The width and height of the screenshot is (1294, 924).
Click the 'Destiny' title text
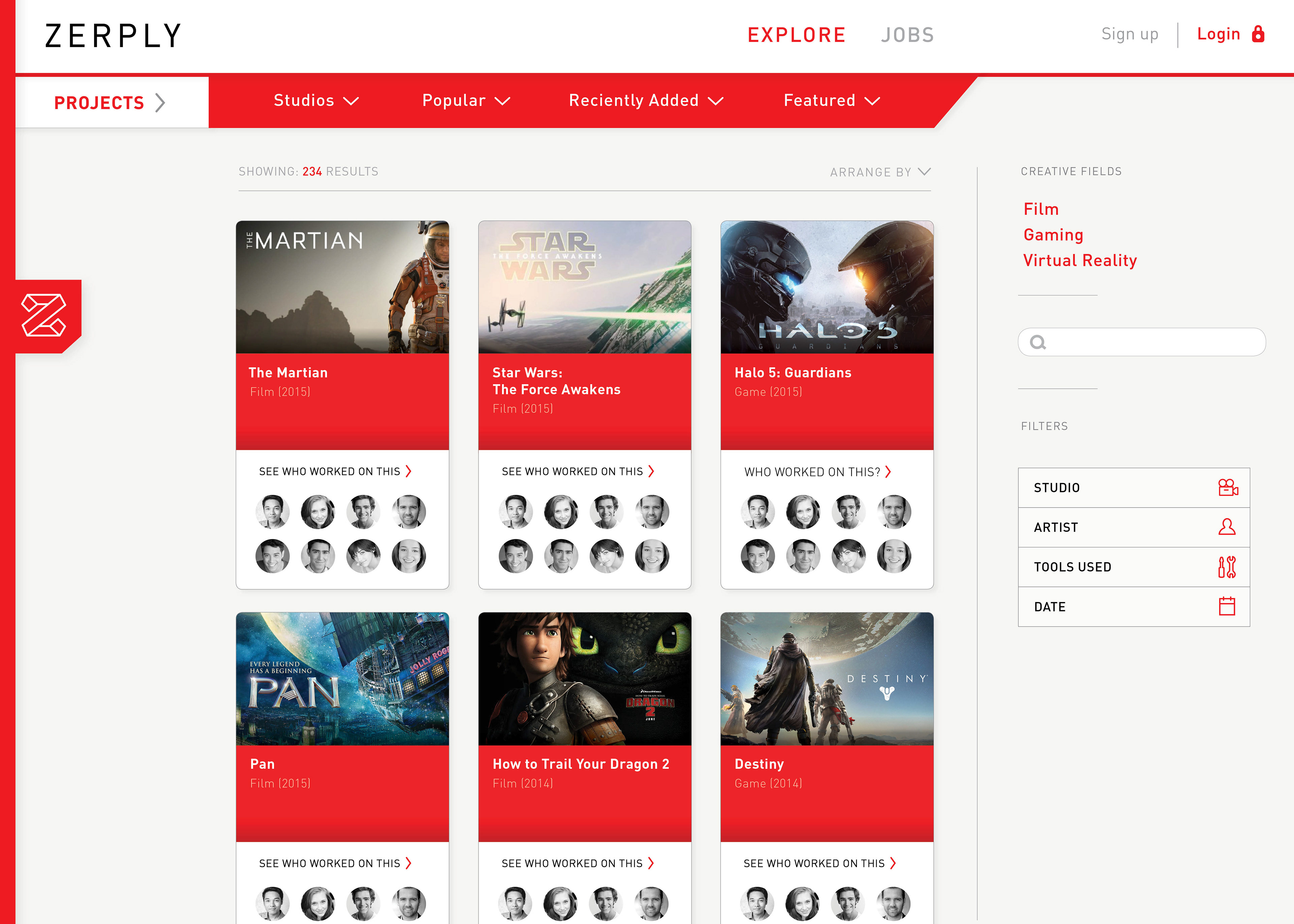759,764
